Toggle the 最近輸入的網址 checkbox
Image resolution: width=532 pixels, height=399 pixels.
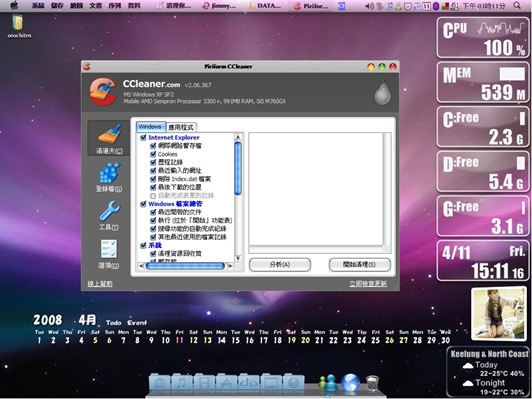tap(153, 170)
